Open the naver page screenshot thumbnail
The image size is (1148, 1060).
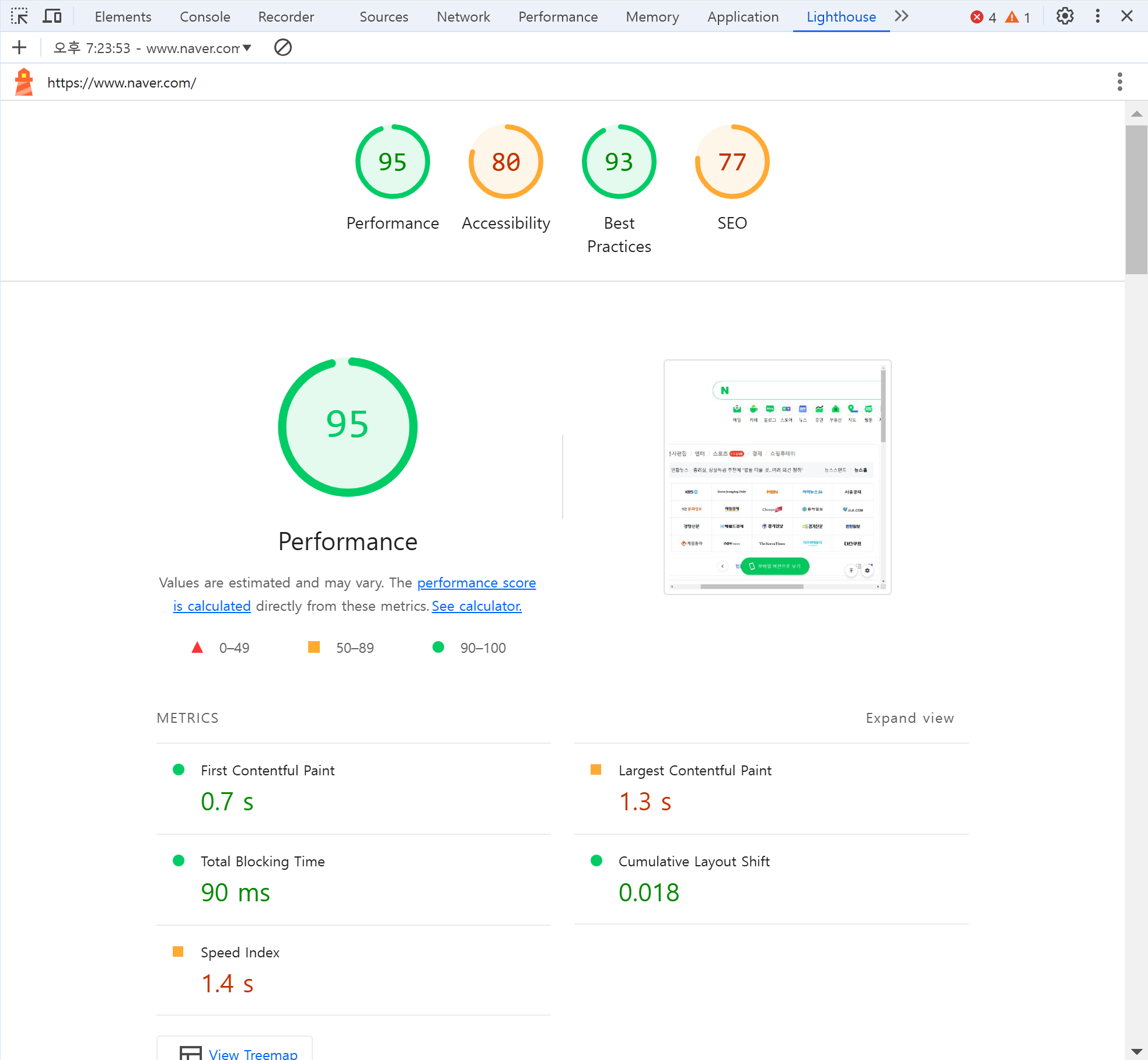pos(777,477)
